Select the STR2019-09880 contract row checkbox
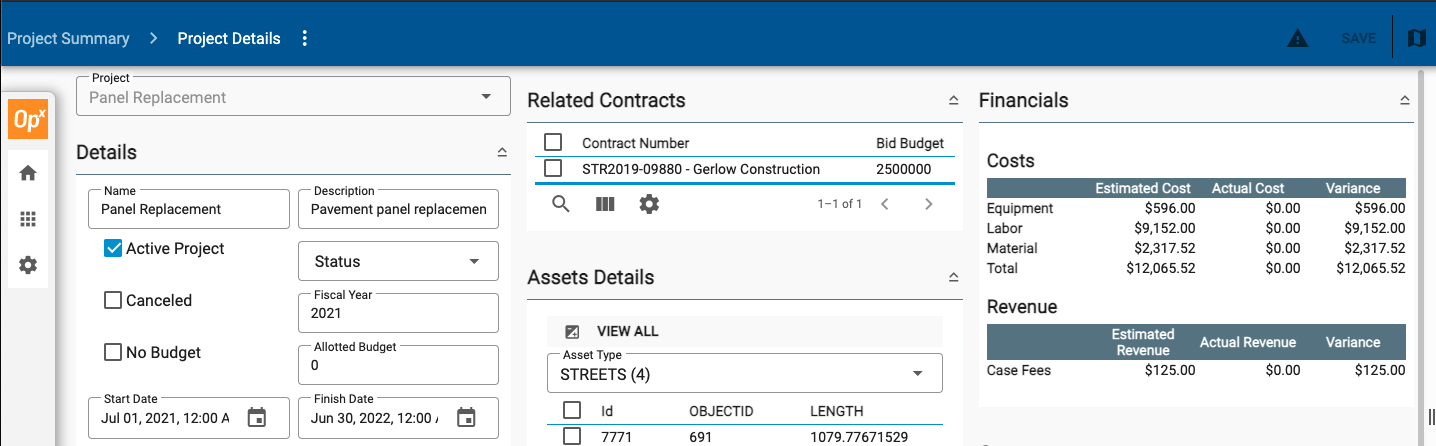 click(x=553, y=169)
